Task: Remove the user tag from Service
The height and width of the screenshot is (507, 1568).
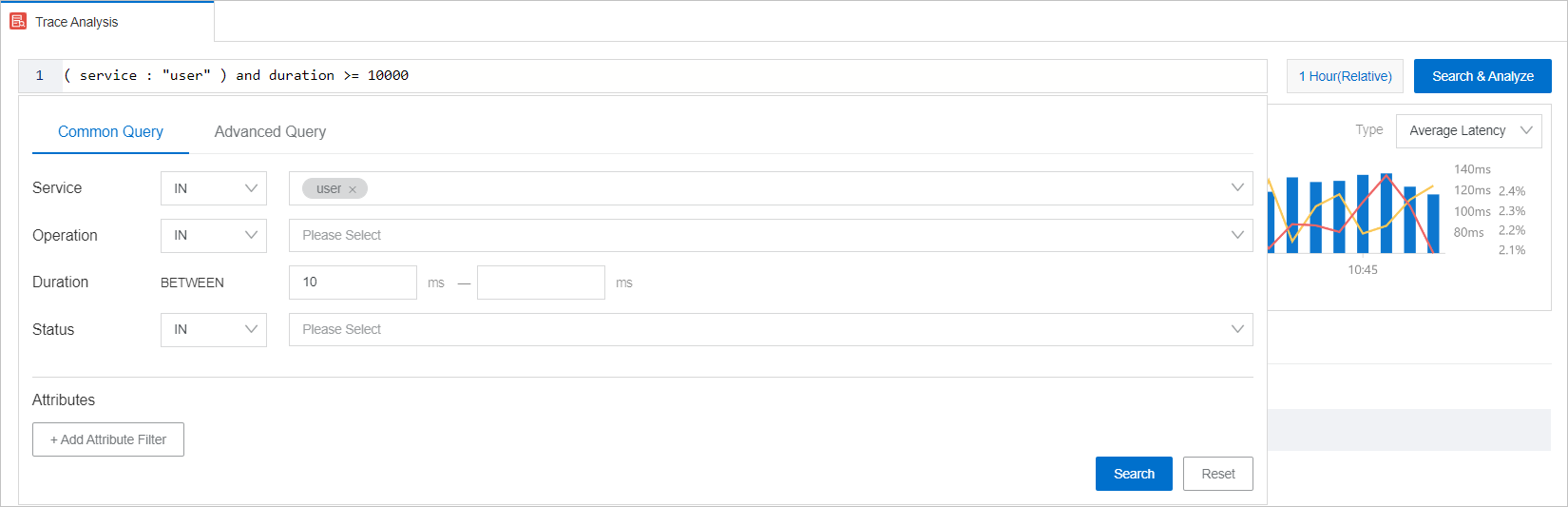Action: coord(353,189)
